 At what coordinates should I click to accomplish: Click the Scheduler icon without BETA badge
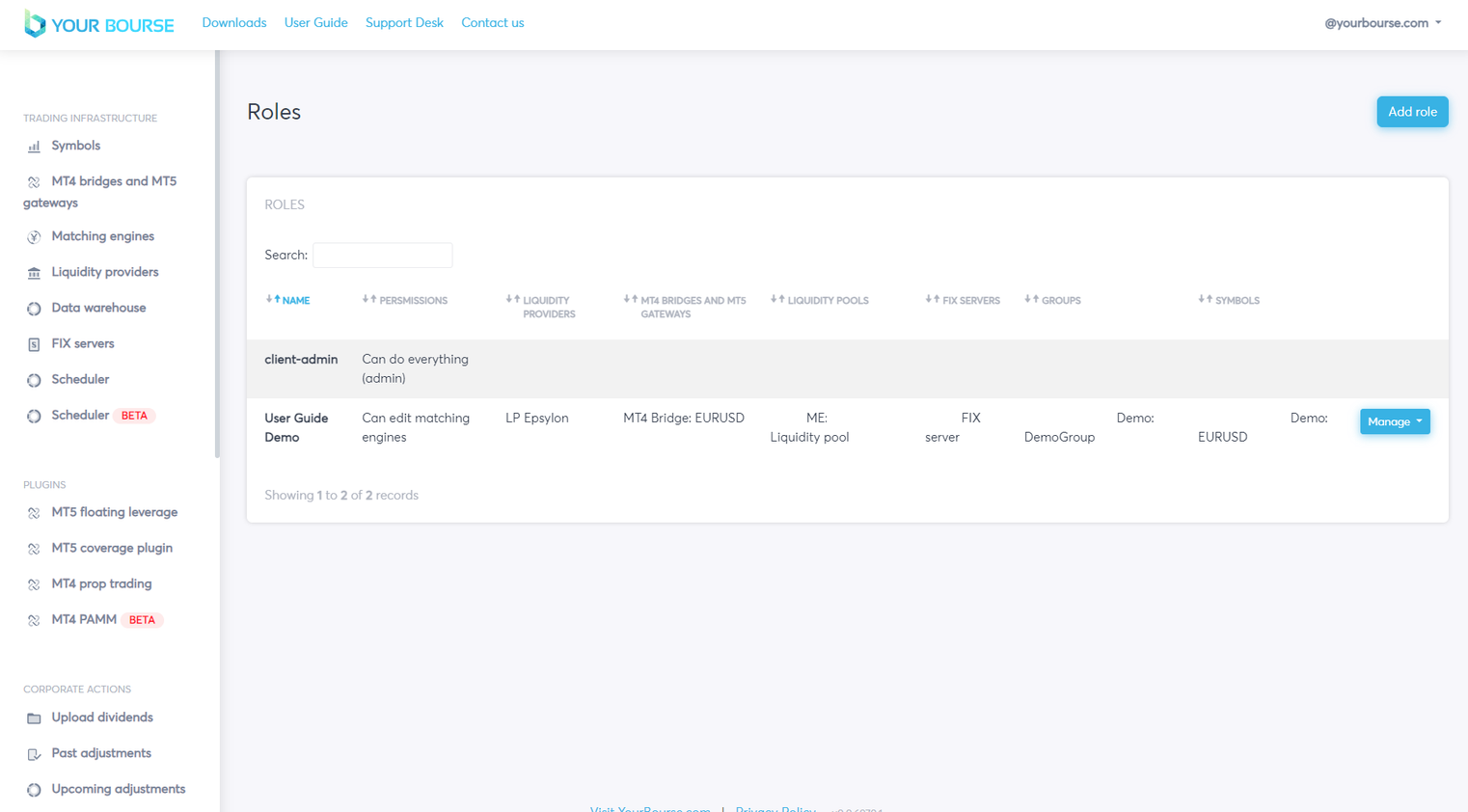tap(34, 380)
